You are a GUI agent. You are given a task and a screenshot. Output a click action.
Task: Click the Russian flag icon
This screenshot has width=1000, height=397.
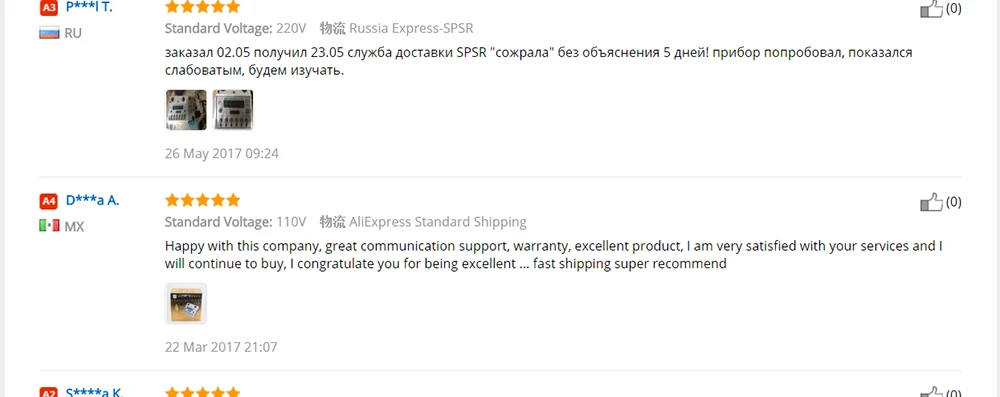click(x=49, y=33)
